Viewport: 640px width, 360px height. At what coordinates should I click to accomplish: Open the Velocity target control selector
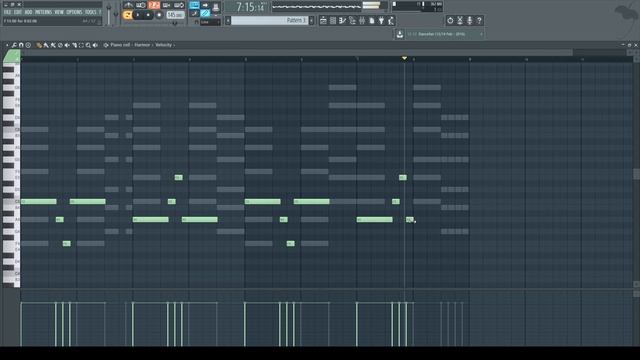[x=163, y=45]
